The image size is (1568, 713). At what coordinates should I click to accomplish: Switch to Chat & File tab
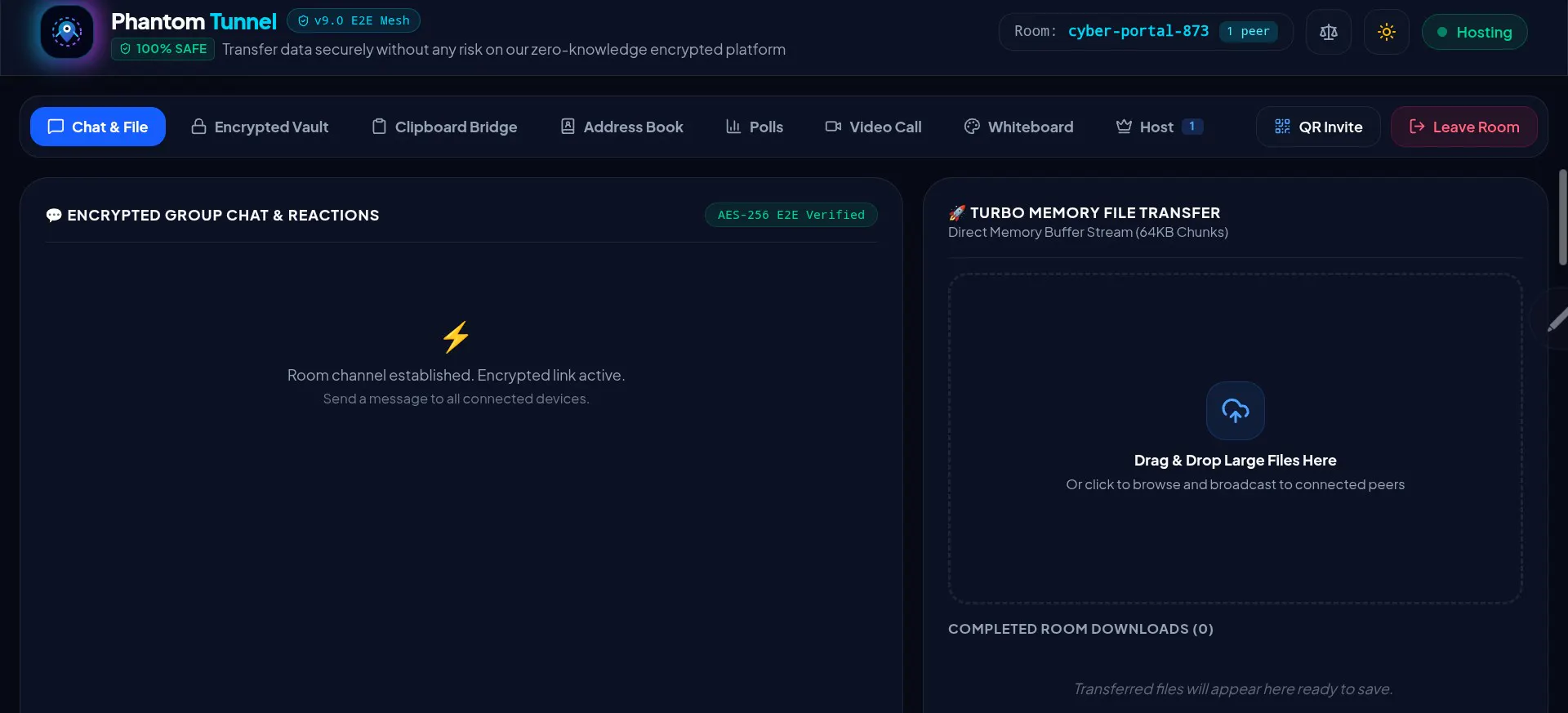click(x=98, y=127)
